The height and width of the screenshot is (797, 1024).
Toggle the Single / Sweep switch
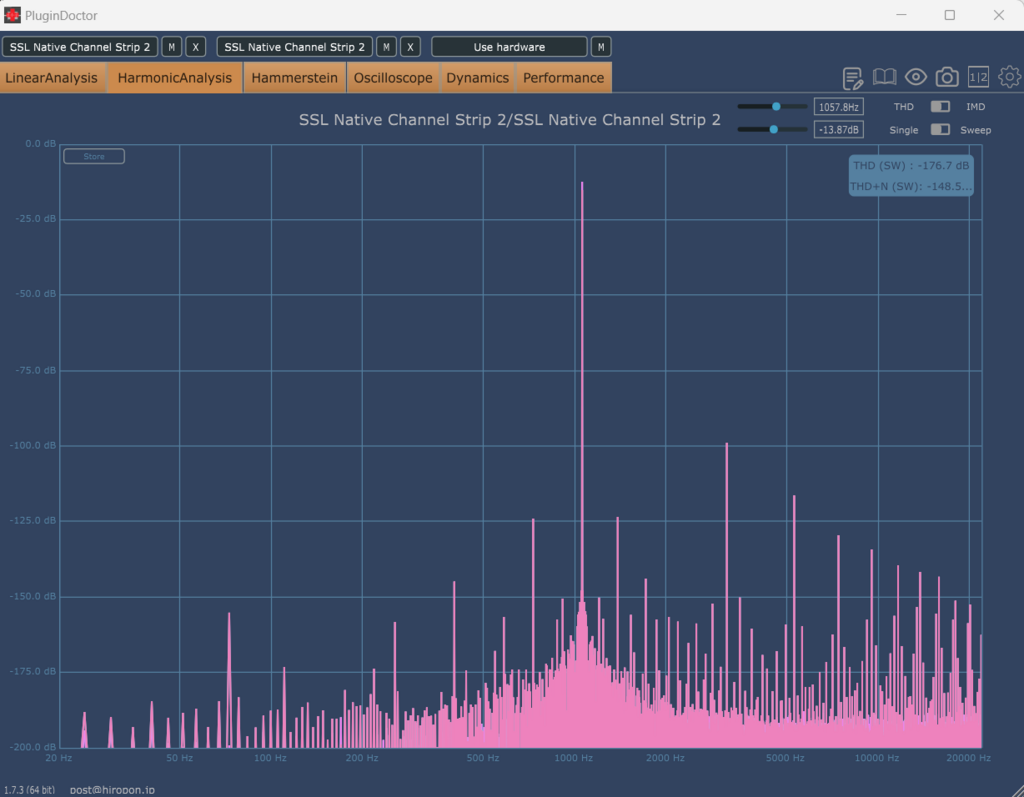[x=940, y=129]
